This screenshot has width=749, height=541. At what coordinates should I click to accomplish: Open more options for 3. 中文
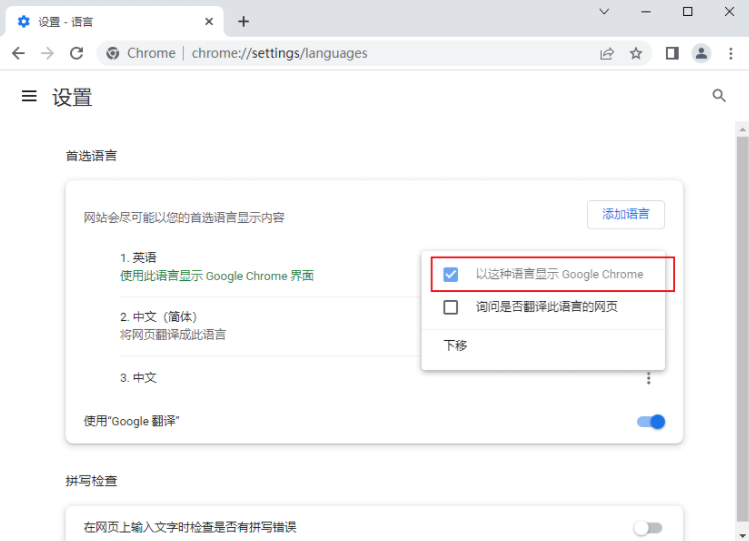point(648,378)
